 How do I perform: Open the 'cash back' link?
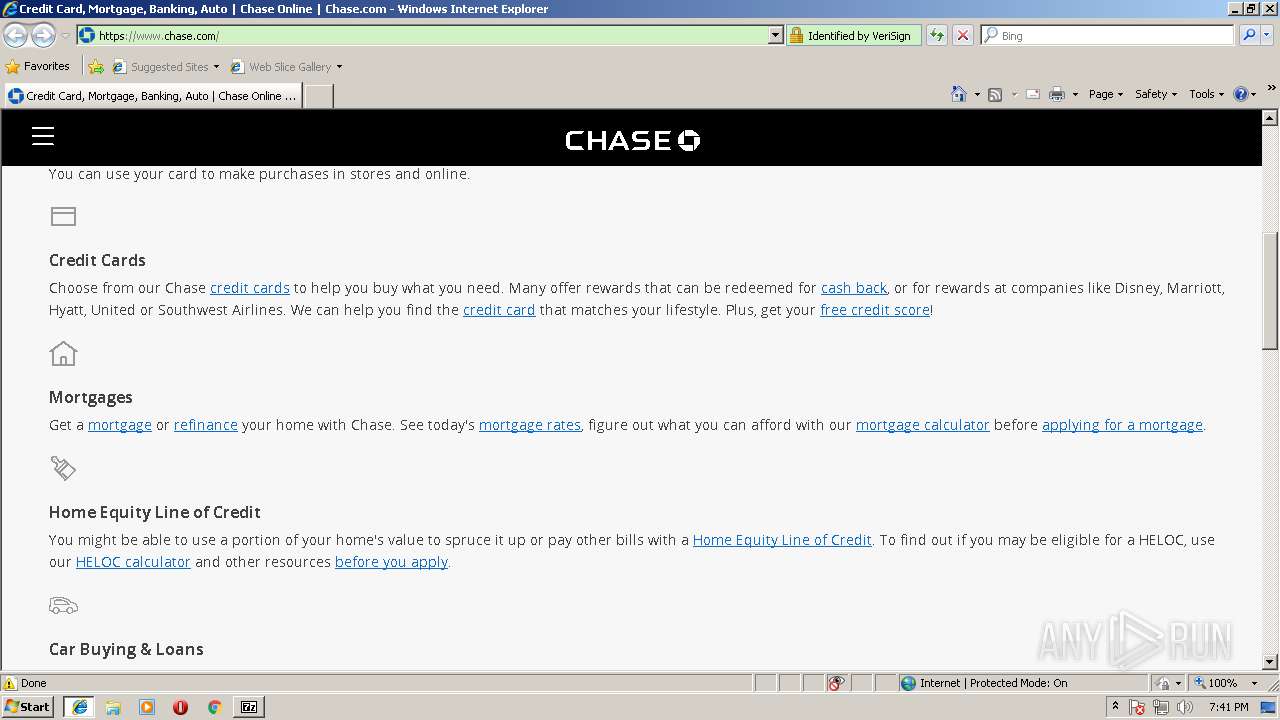point(854,288)
